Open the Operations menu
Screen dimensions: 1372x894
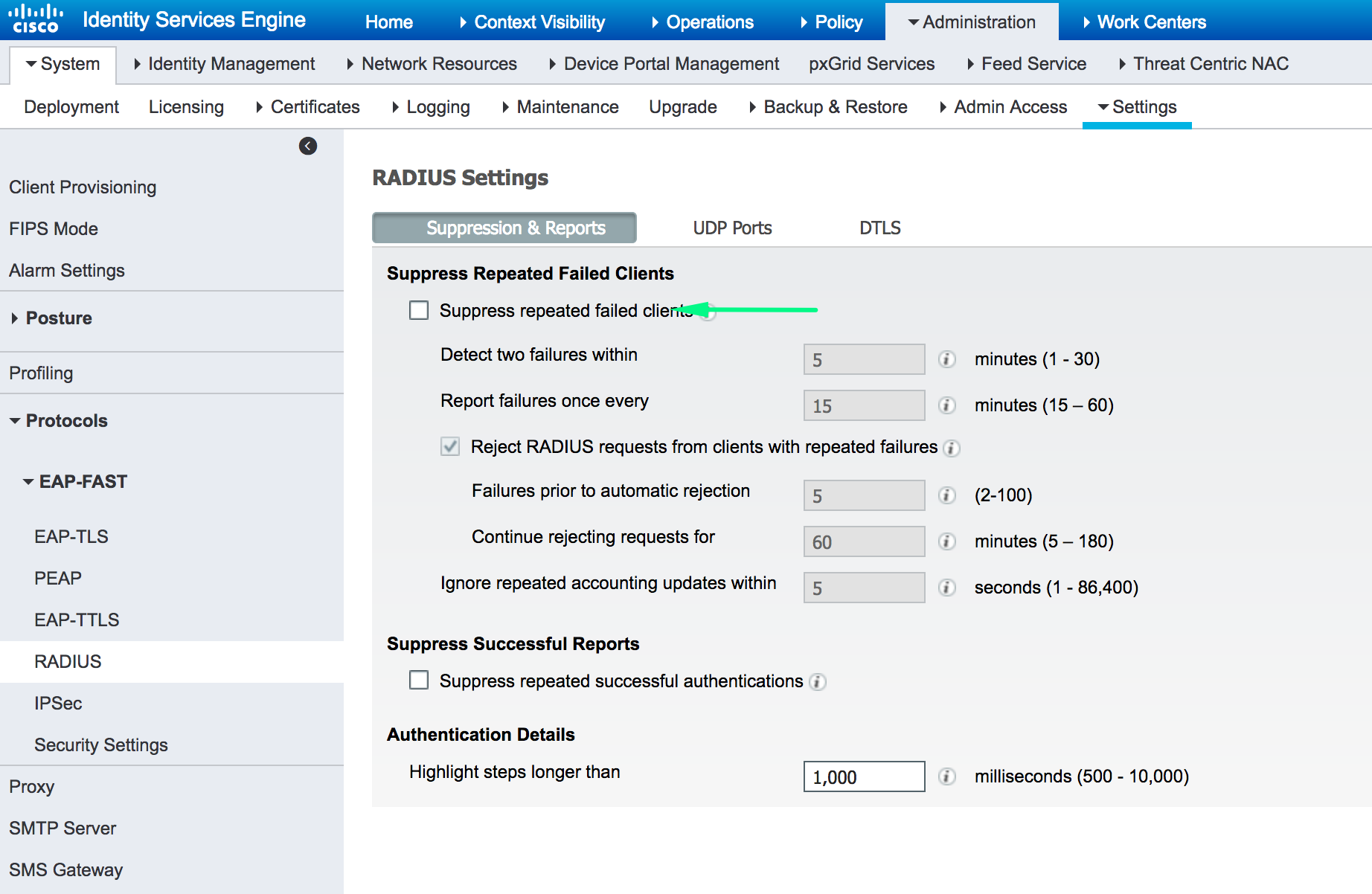[708, 22]
